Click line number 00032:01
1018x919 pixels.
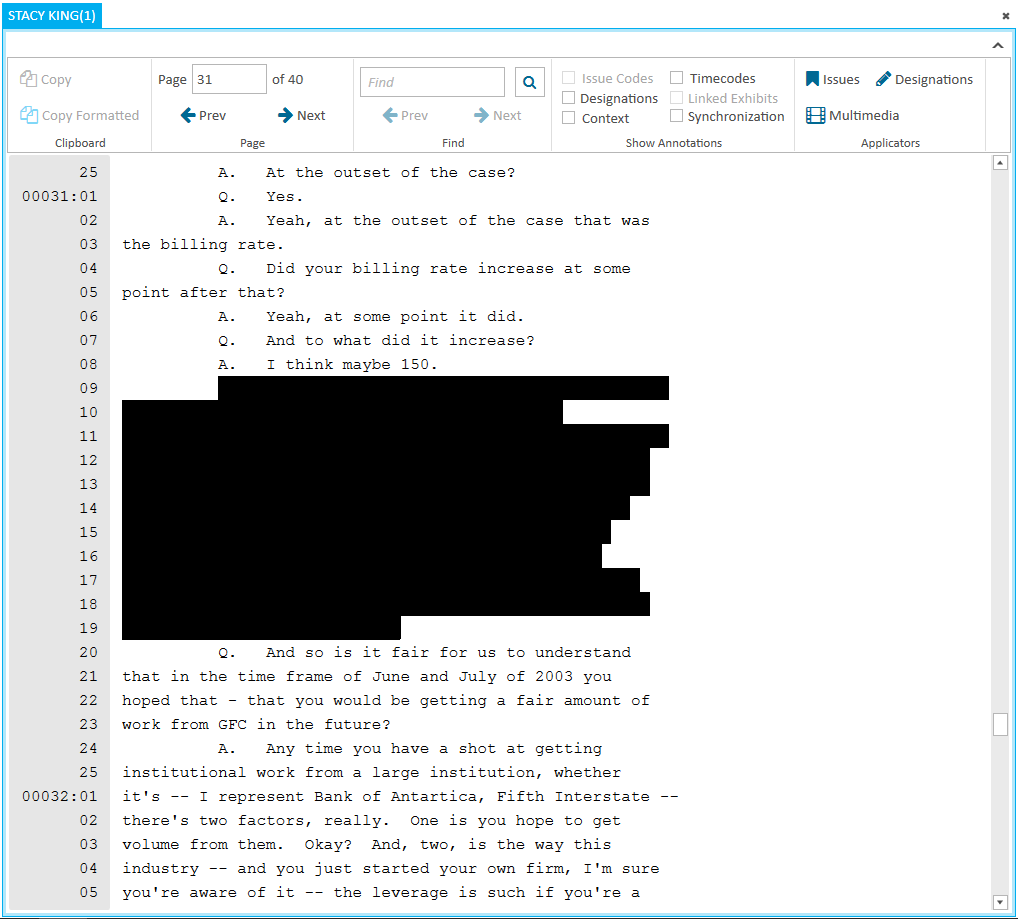[60, 796]
